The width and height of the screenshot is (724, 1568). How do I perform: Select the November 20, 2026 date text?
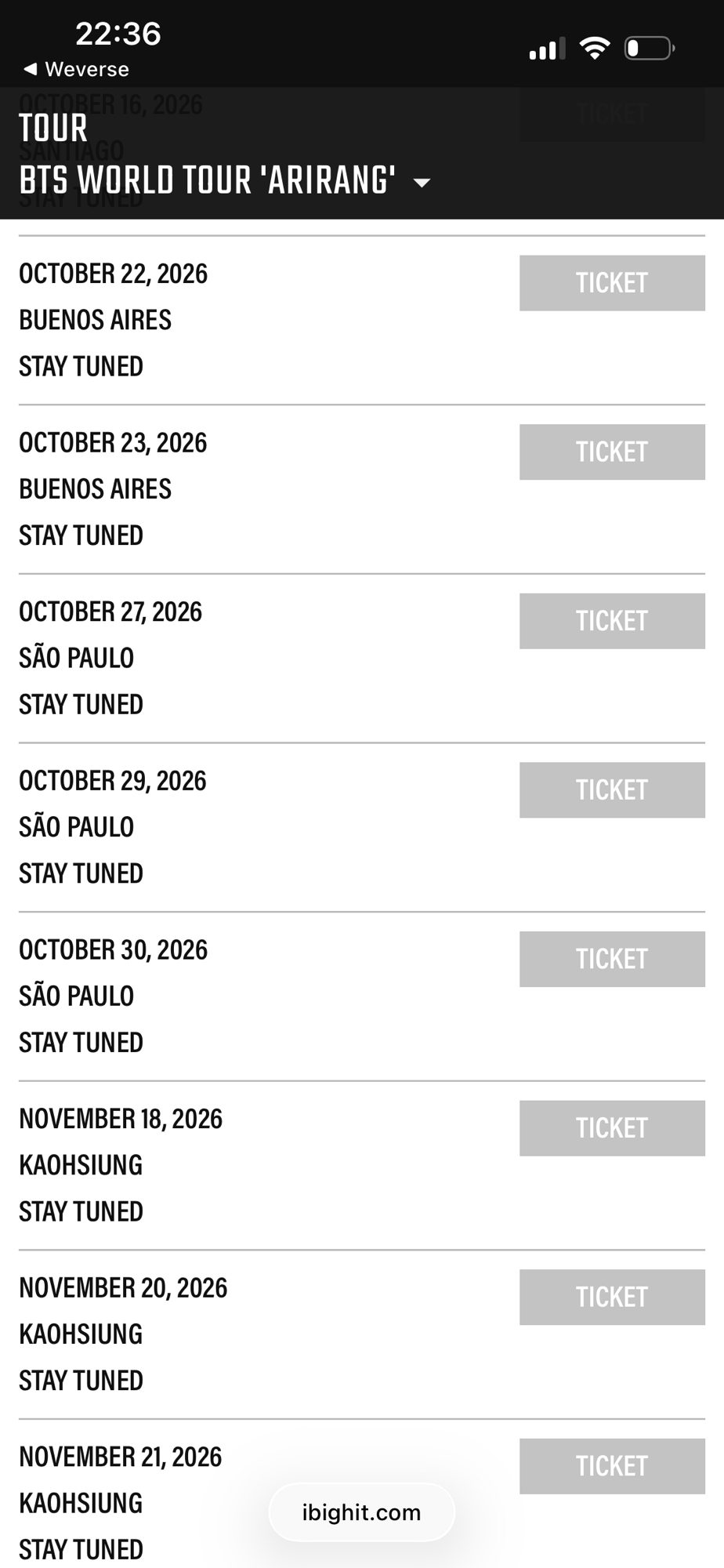pos(123,1287)
